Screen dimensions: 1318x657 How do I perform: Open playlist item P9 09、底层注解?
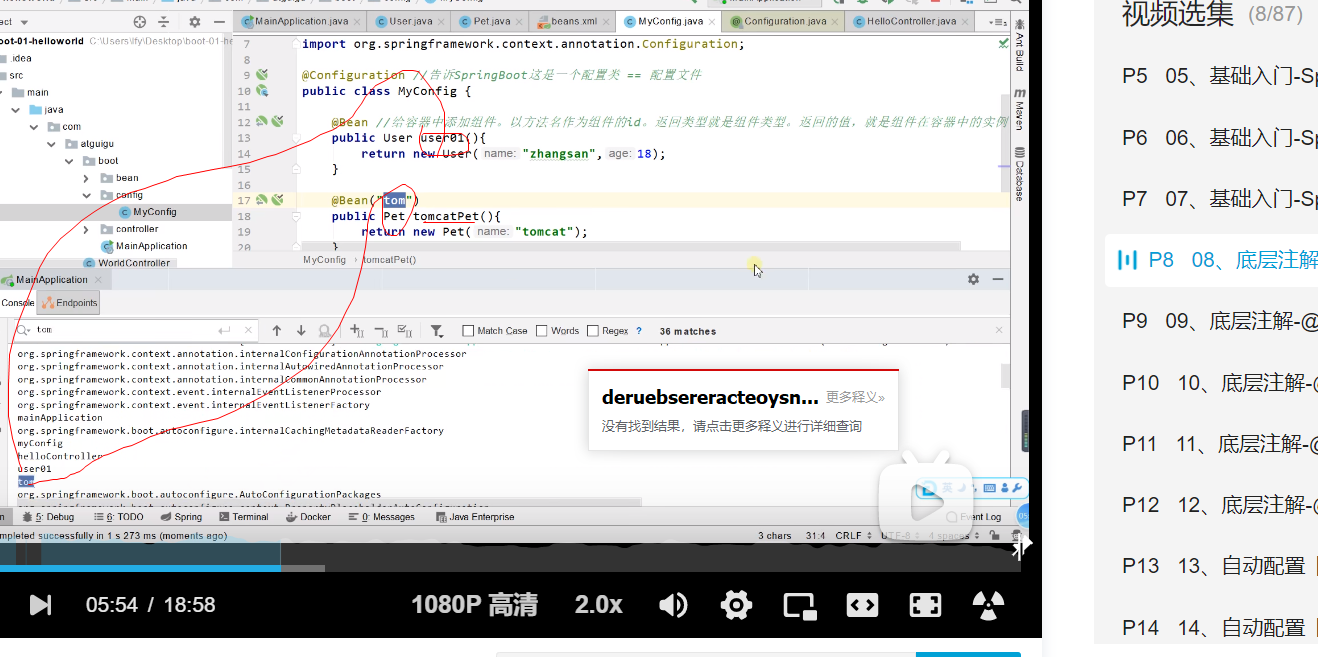pyautogui.click(x=1220, y=321)
